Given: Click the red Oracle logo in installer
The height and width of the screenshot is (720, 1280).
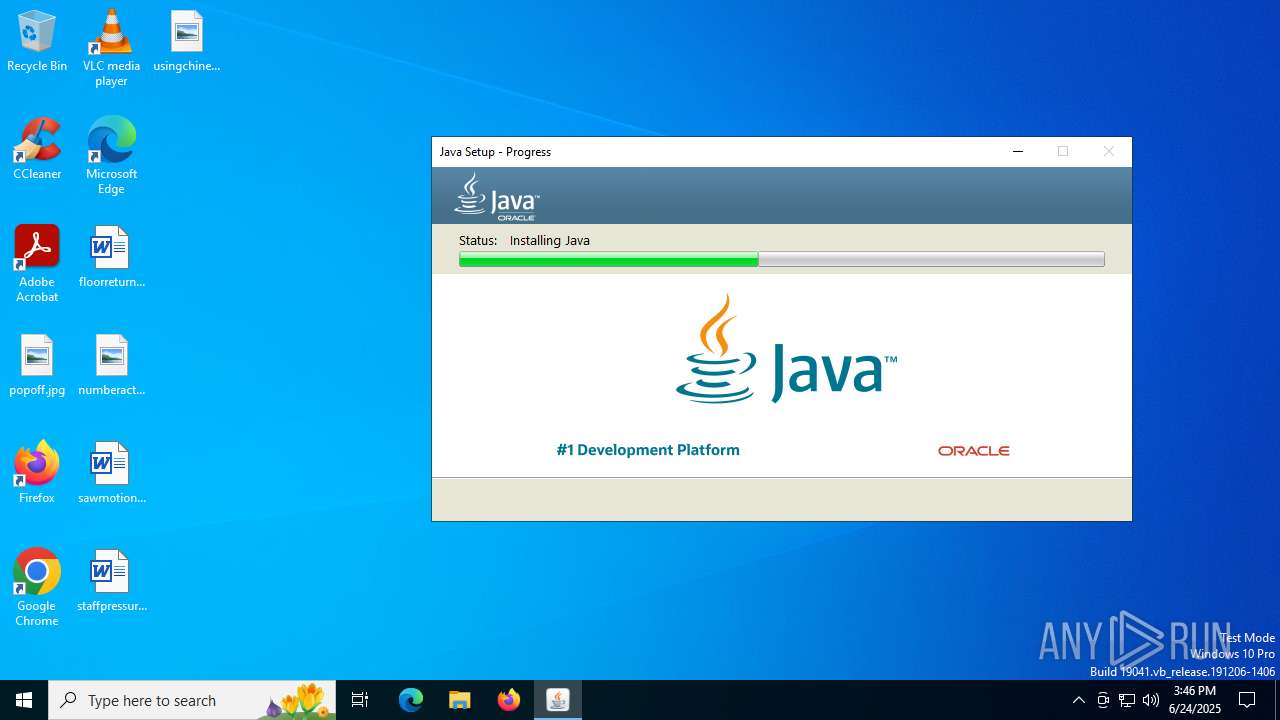Looking at the screenshot, I should point(973,451).
